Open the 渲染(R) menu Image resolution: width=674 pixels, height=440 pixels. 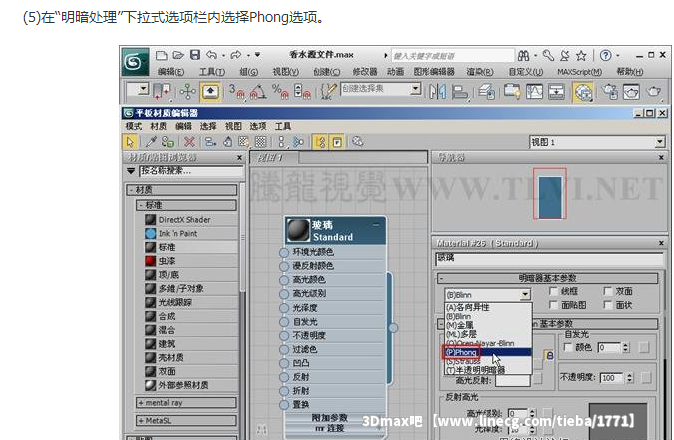point(480,72)
